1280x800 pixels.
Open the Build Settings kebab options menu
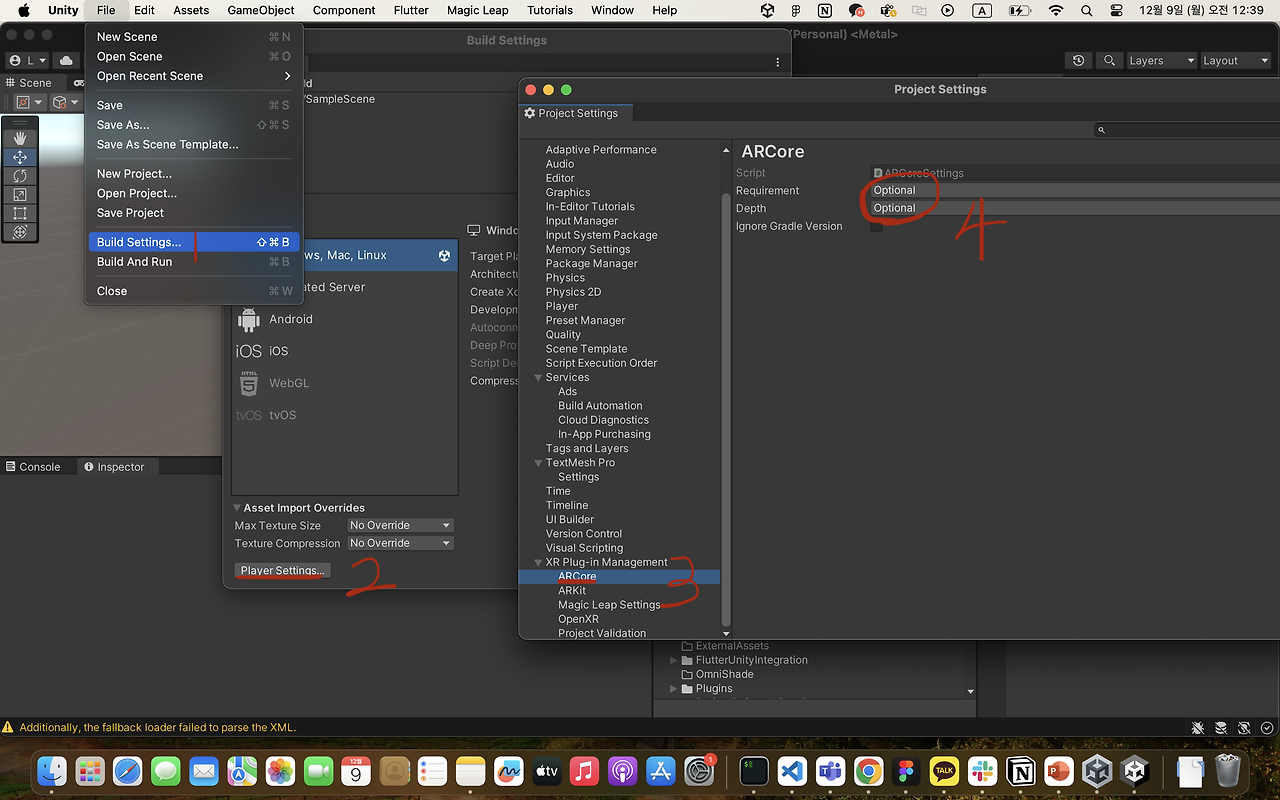click(777, 62)
